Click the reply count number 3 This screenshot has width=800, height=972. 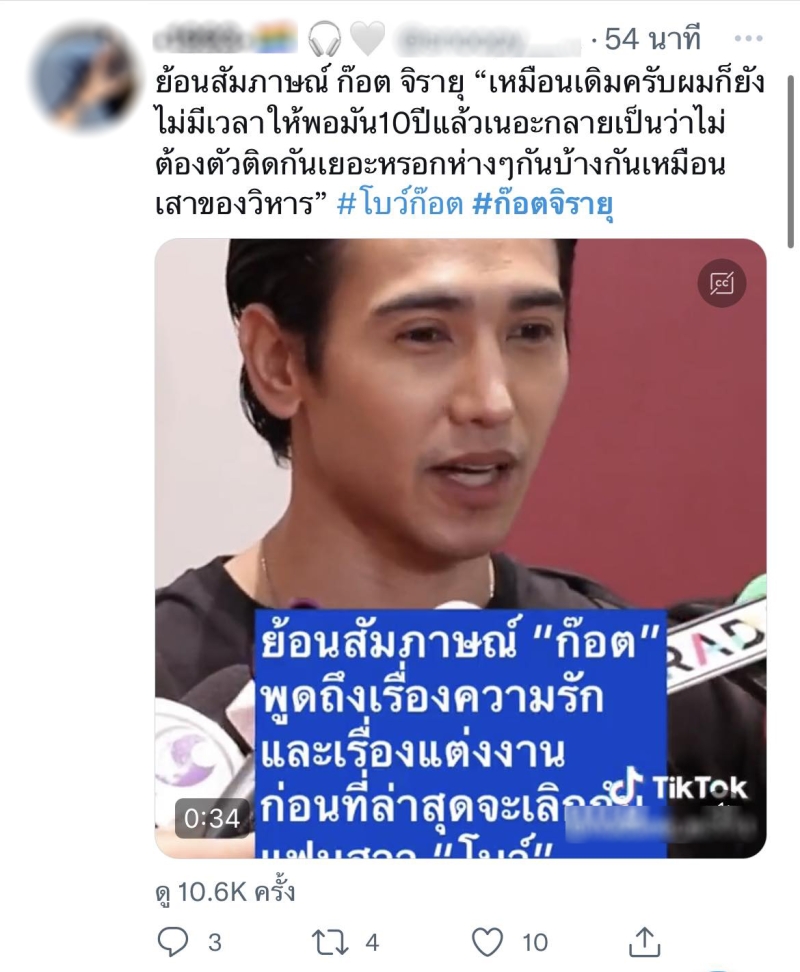214,943
